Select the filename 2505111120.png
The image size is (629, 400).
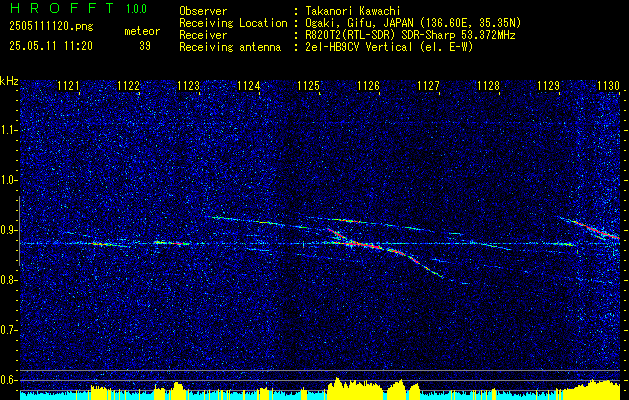point(51,27)
